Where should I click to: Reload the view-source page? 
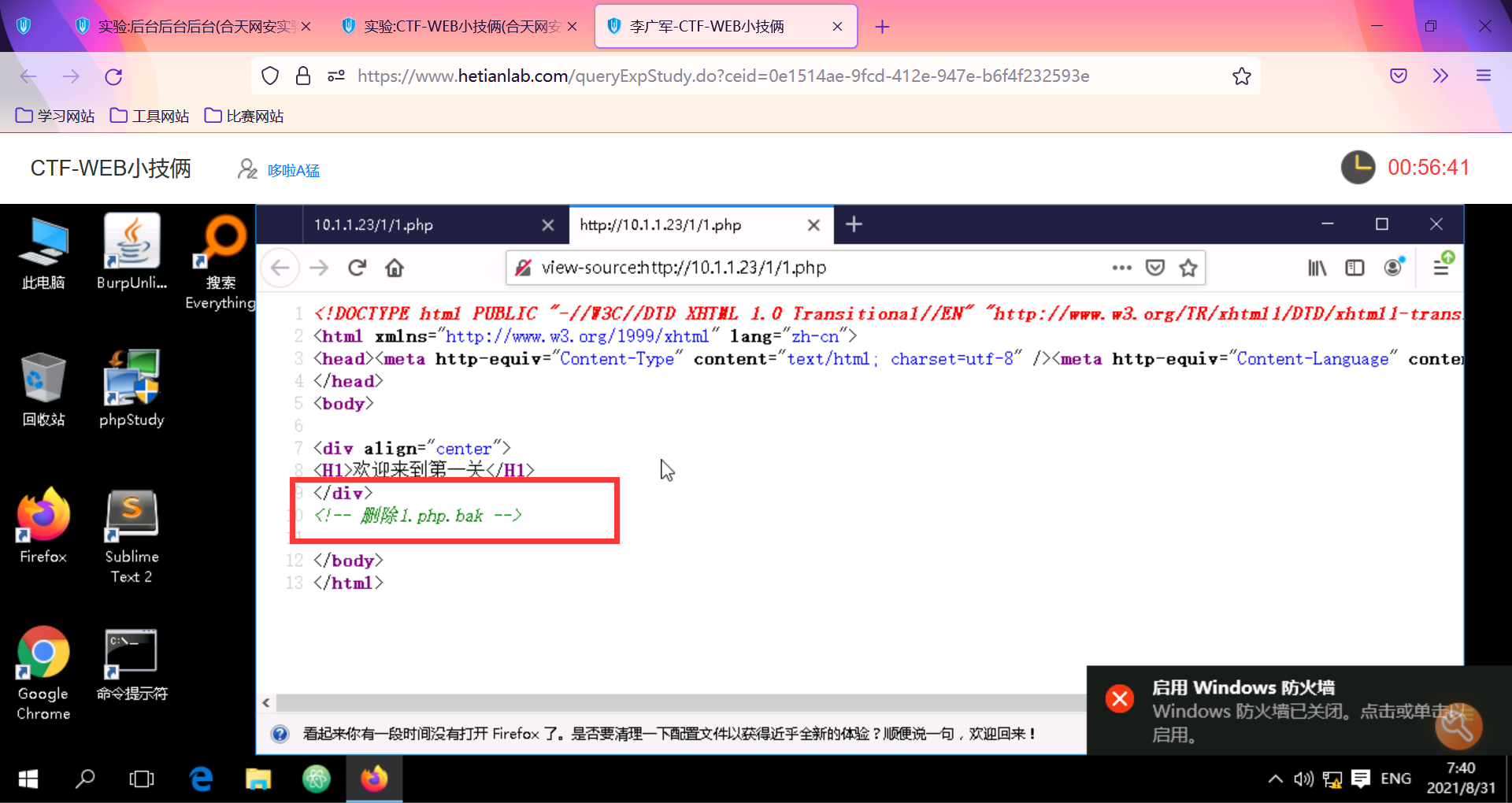click(x=357, y=268)
